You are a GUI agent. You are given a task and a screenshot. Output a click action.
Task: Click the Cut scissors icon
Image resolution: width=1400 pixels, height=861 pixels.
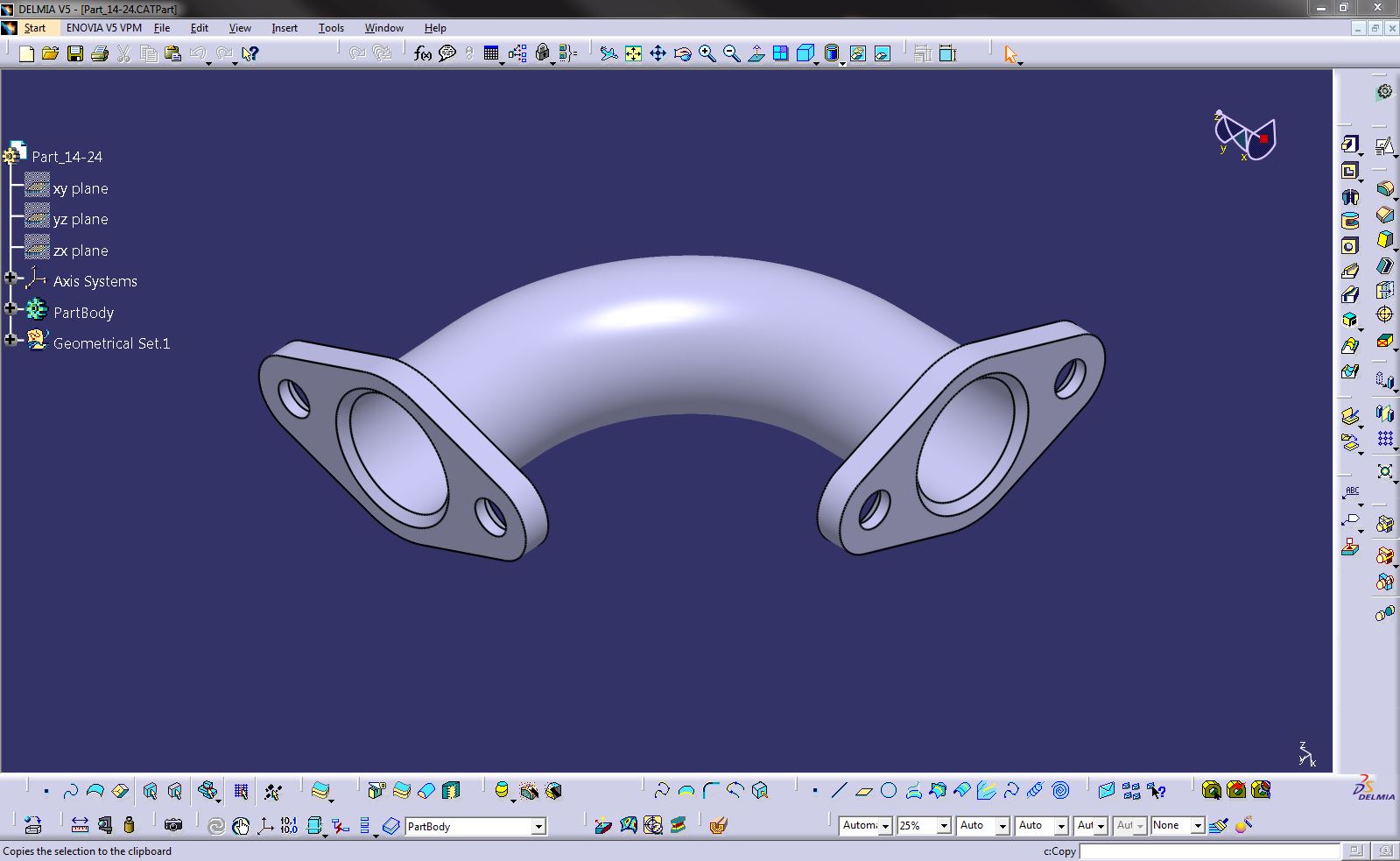pyautogui.click(x=123, y=54)
